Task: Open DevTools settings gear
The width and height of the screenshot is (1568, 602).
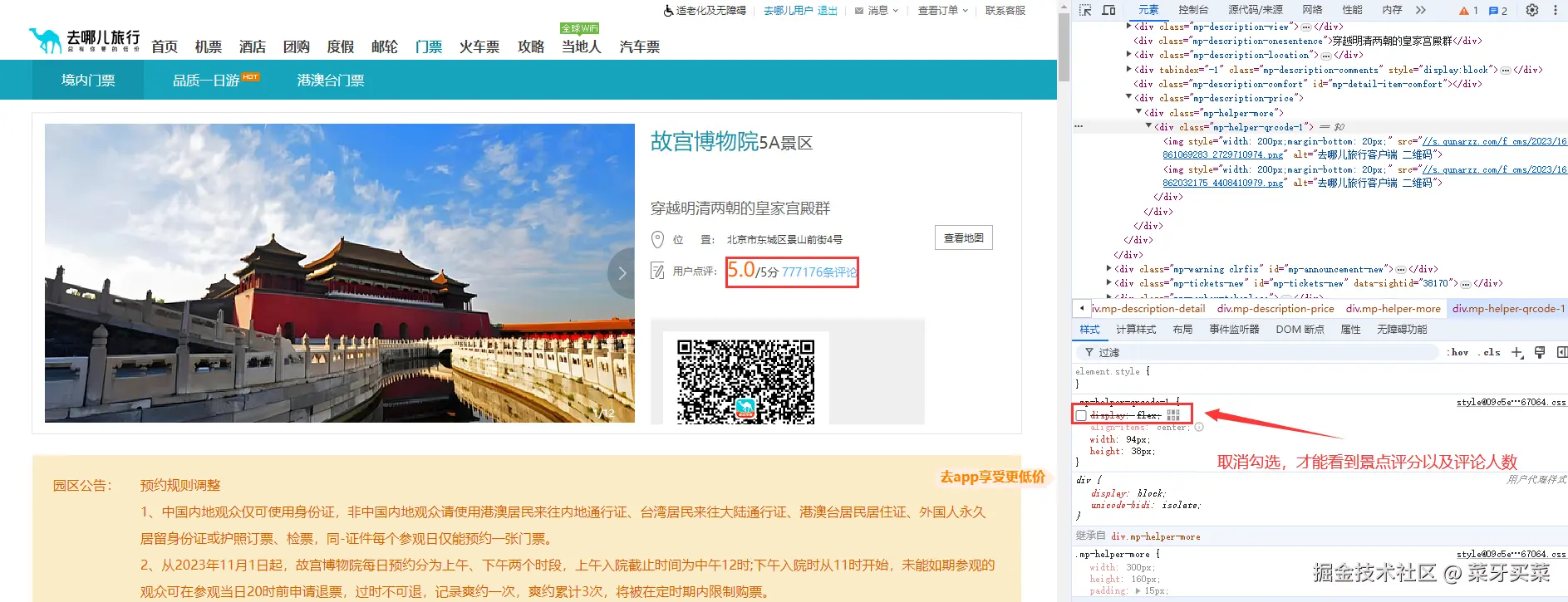Action: (x=1532, y=10)
